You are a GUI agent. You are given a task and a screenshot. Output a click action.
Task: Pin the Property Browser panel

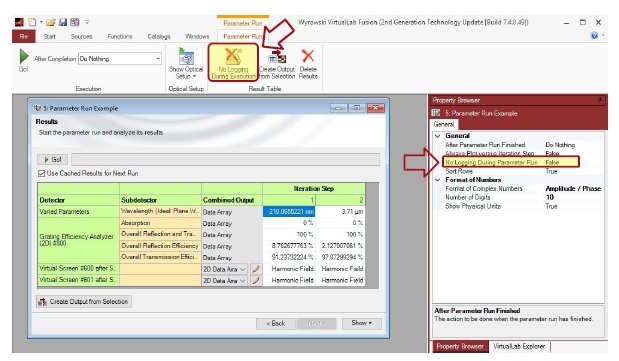pyautogui.click(x=600, y=100)
